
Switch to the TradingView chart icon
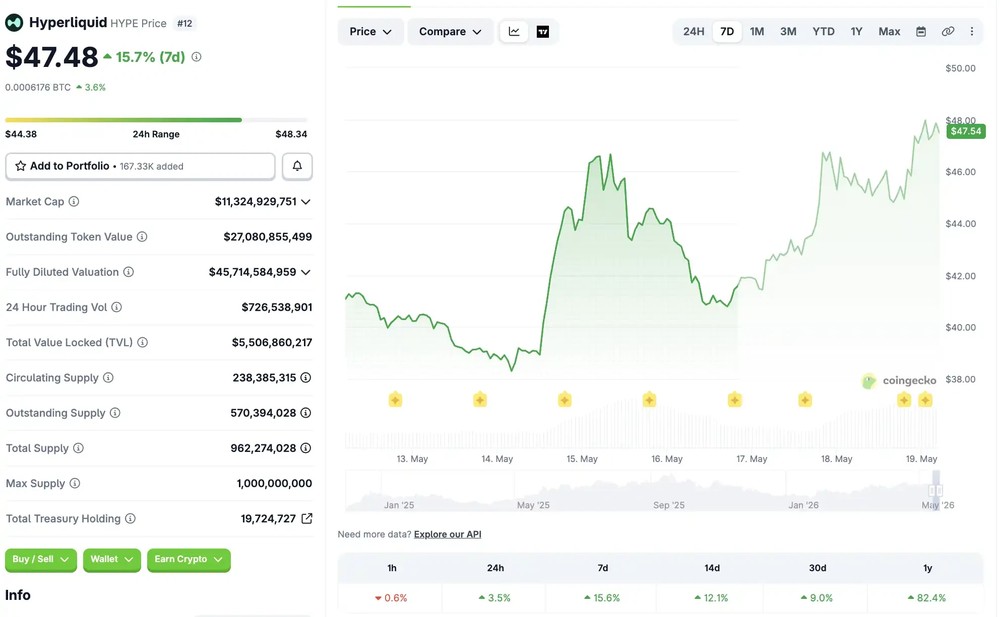tap(543, 32)
